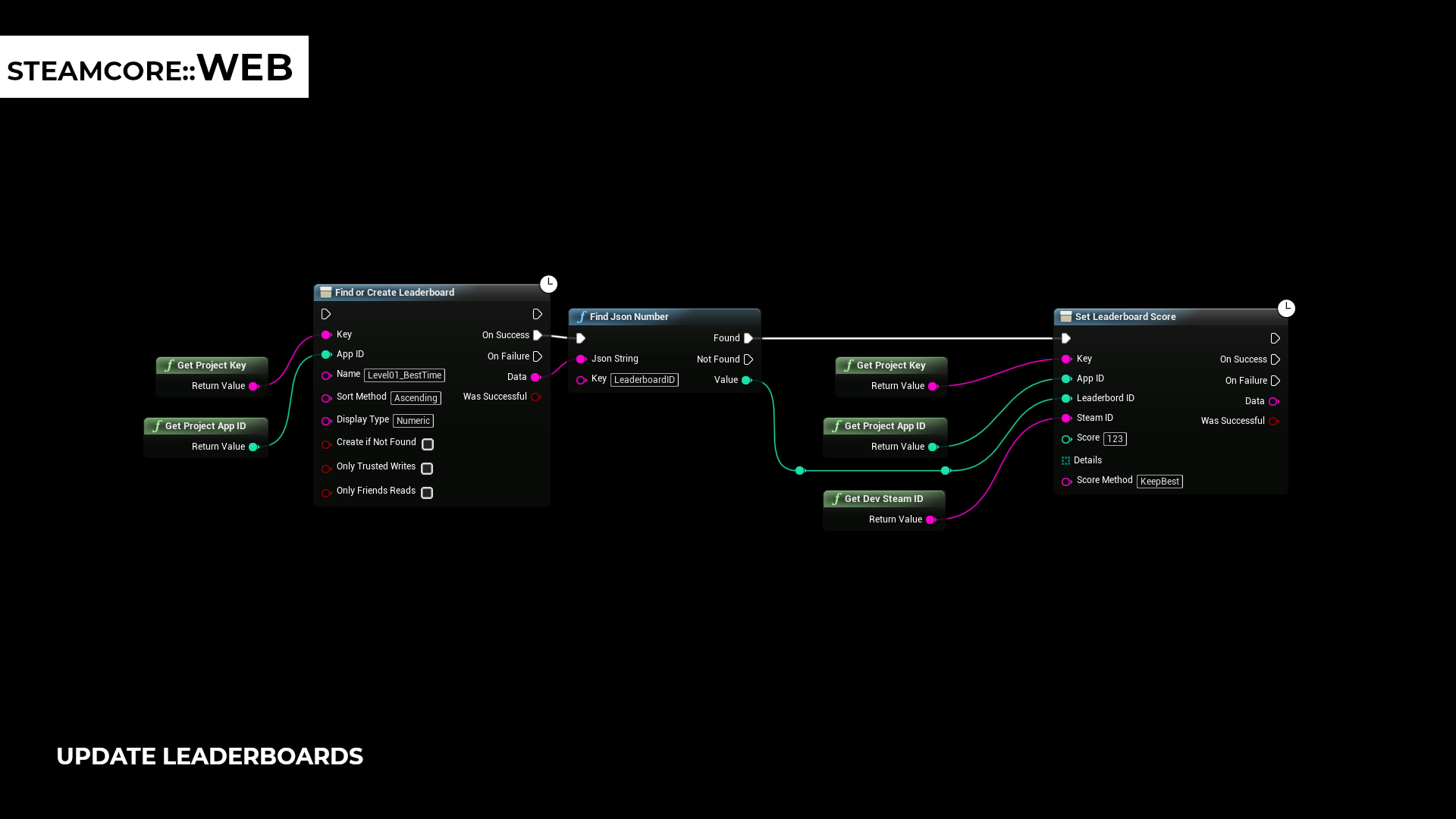Click the Set Leaderboard Score On Success pin
Viewport: 1456px width, 819px height.
(x=1276, y=359)
